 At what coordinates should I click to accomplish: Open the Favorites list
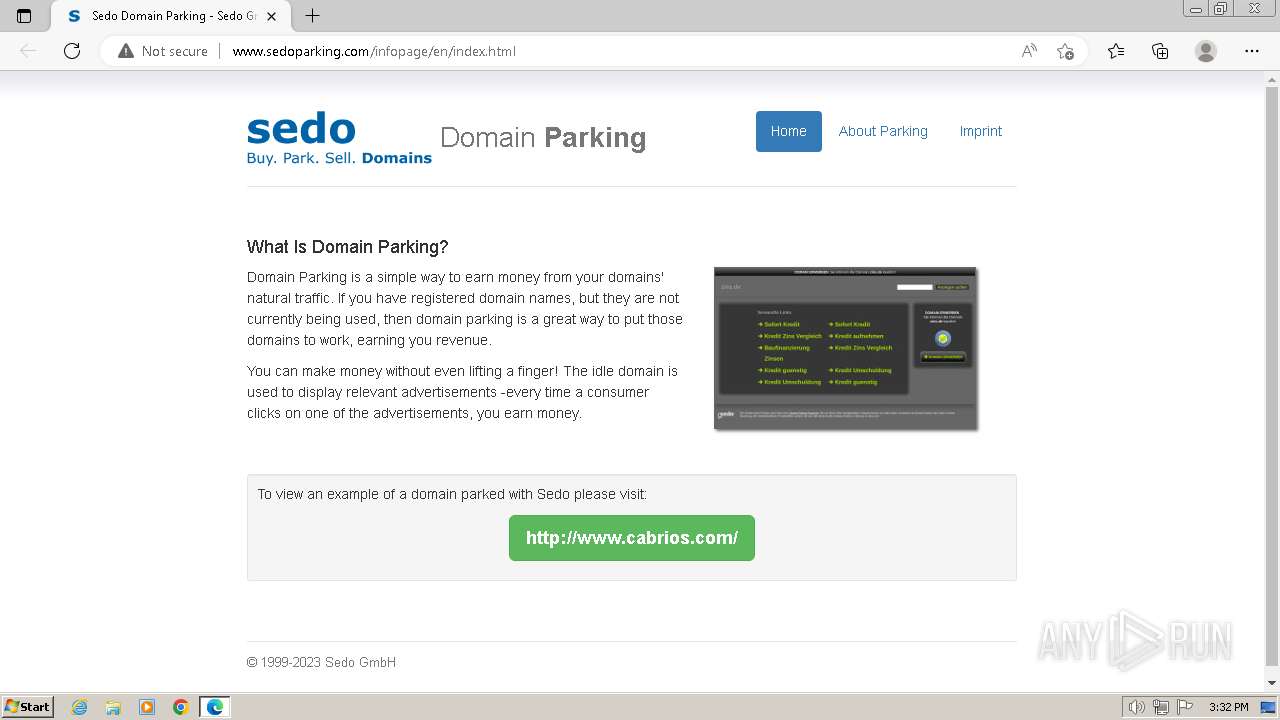coord(1116,51)
